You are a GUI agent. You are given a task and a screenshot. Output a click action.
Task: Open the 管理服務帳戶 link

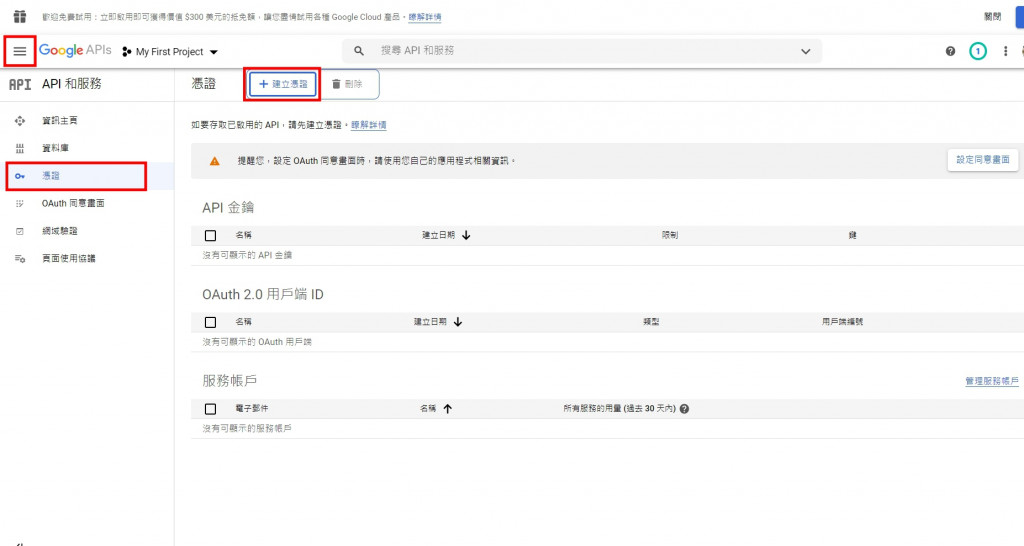coord(991,381)
